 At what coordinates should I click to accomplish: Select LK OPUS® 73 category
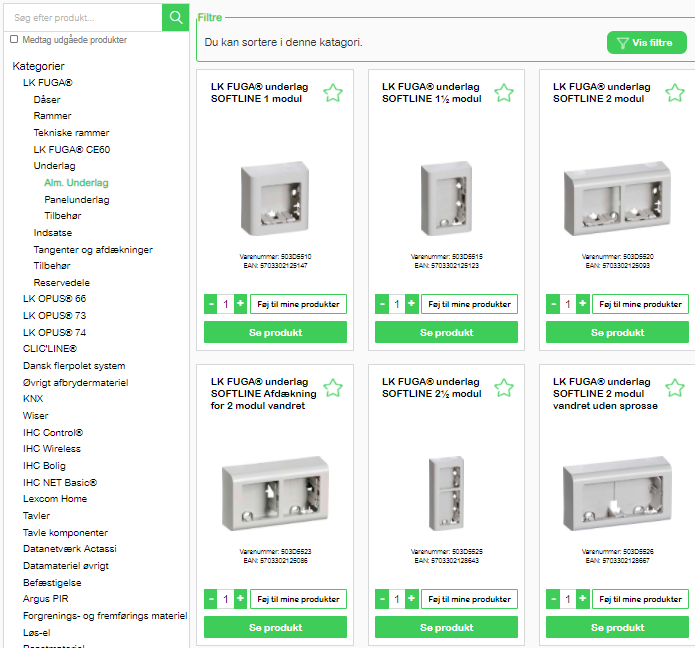55,315
